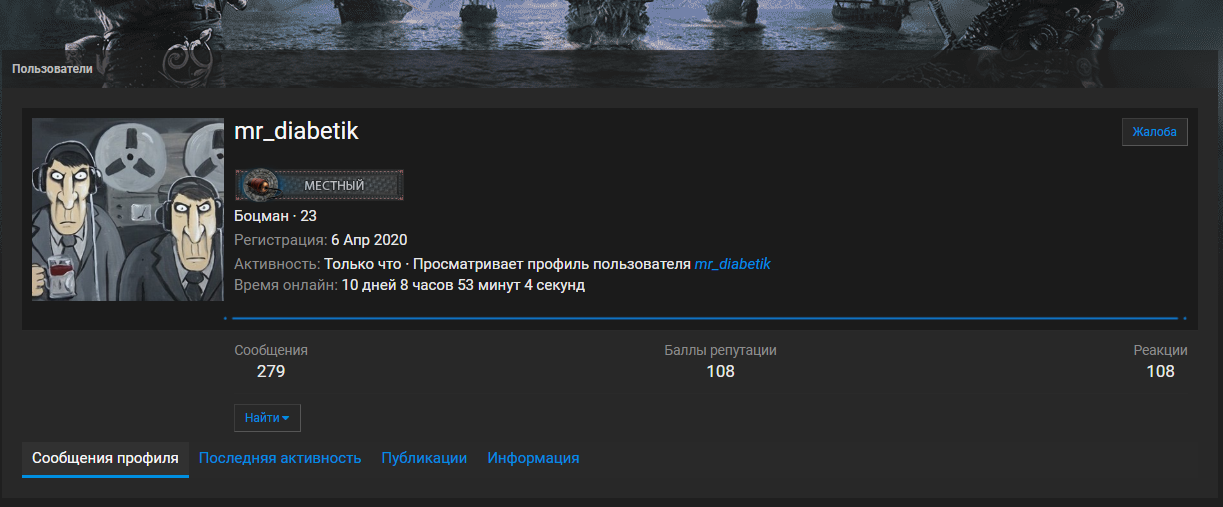This screenshot has width=1223, height=507.
Task: Click the Боцман · 23 title text
Action: coord(275,216)
